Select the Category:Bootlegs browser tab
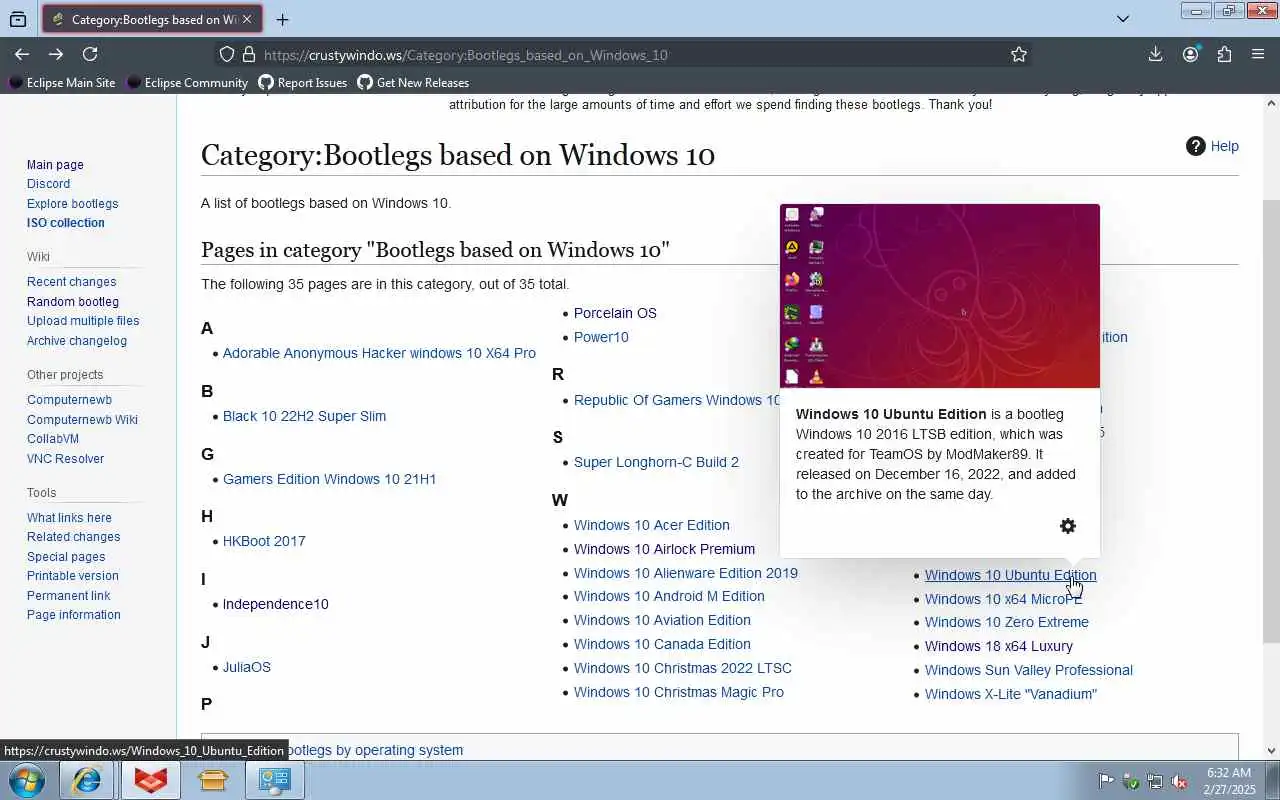Screen dimensions: 1280x800 152,19
